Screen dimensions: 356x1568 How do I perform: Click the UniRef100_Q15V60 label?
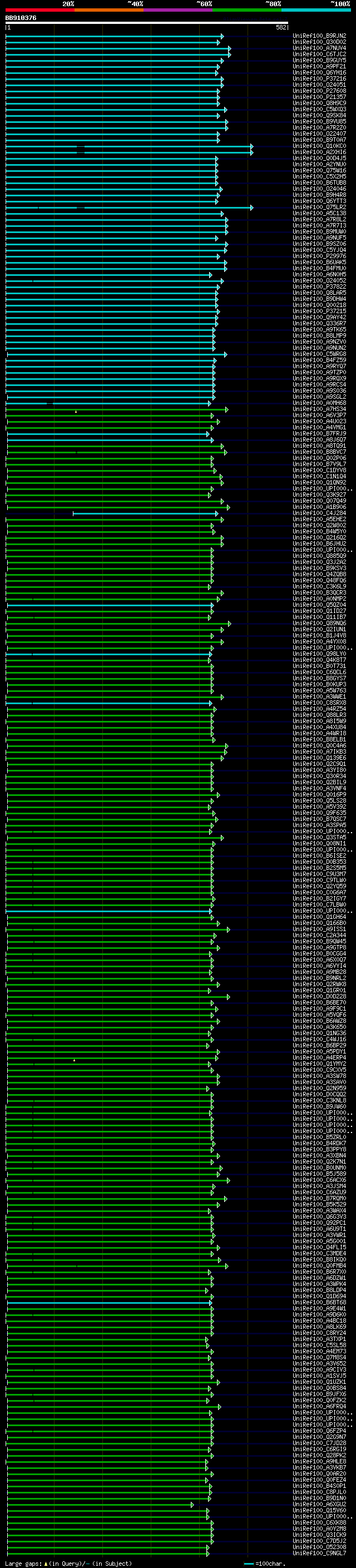(319, 1510)
